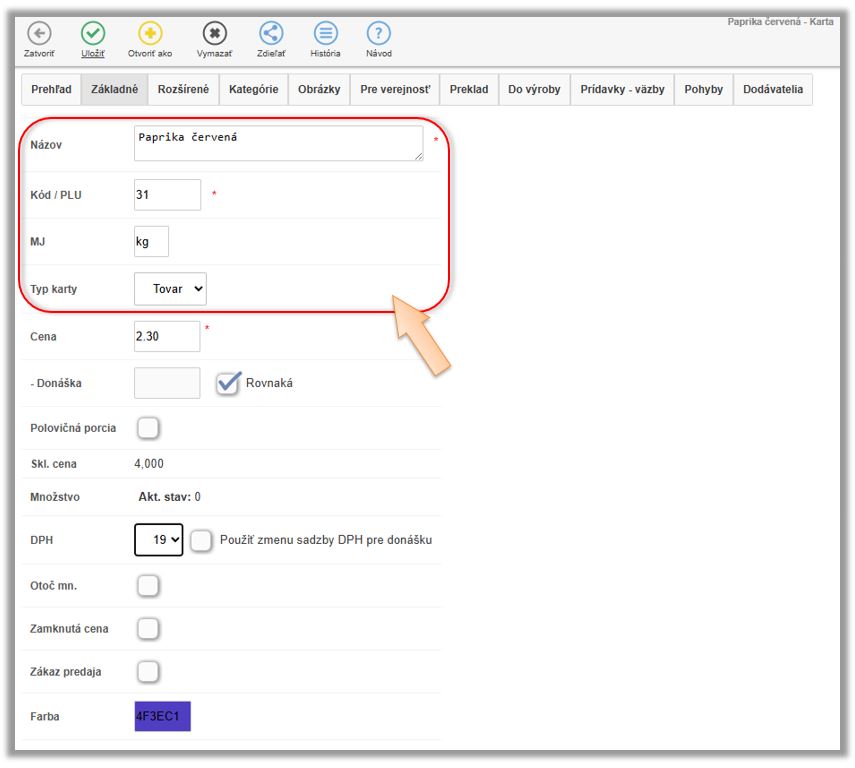Toggle DPH rate change for delivery checkbox
The width and height of the screenshot is (855, 768).
click(201, 540)
